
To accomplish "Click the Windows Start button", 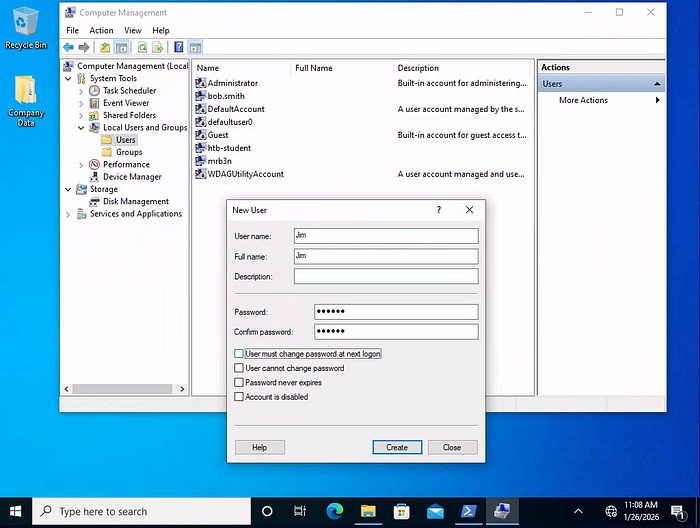I will click(16, 511).
